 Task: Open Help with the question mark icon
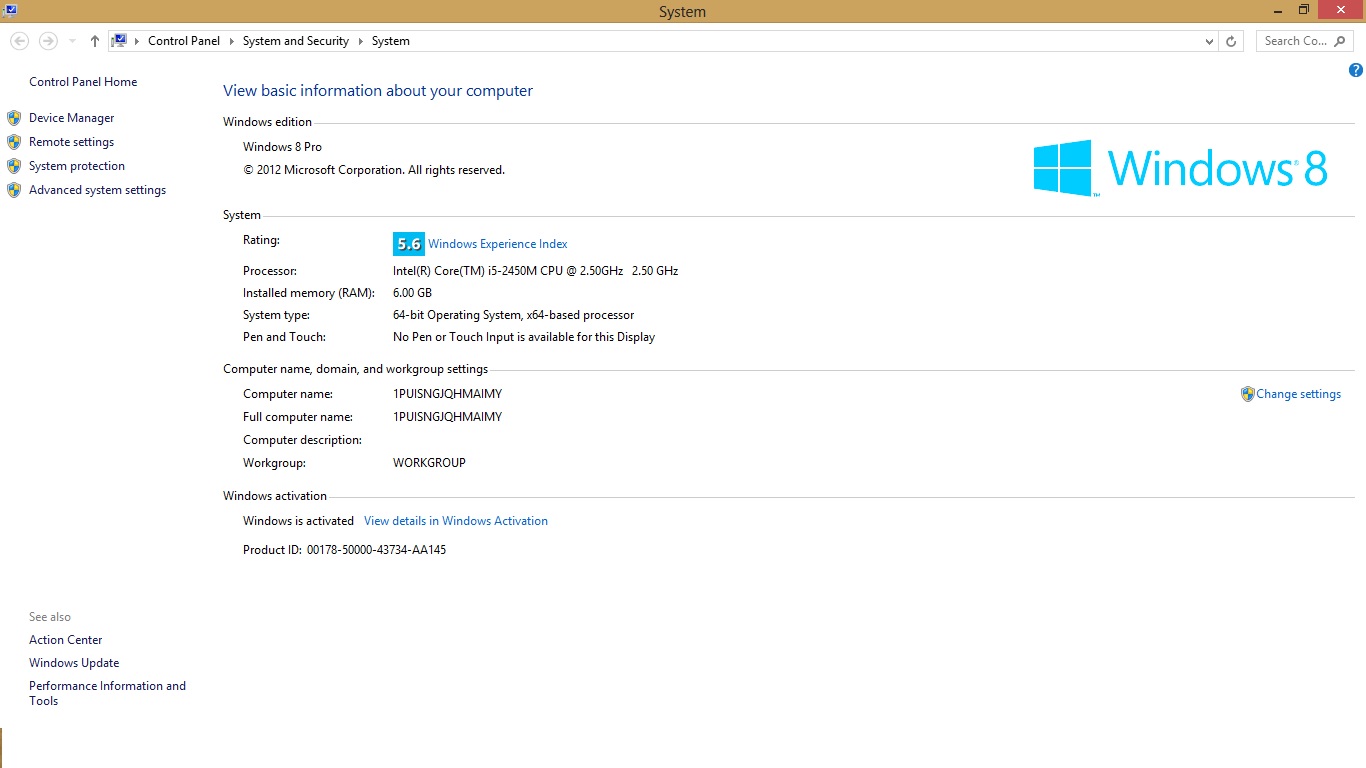tap(1356, 70)
